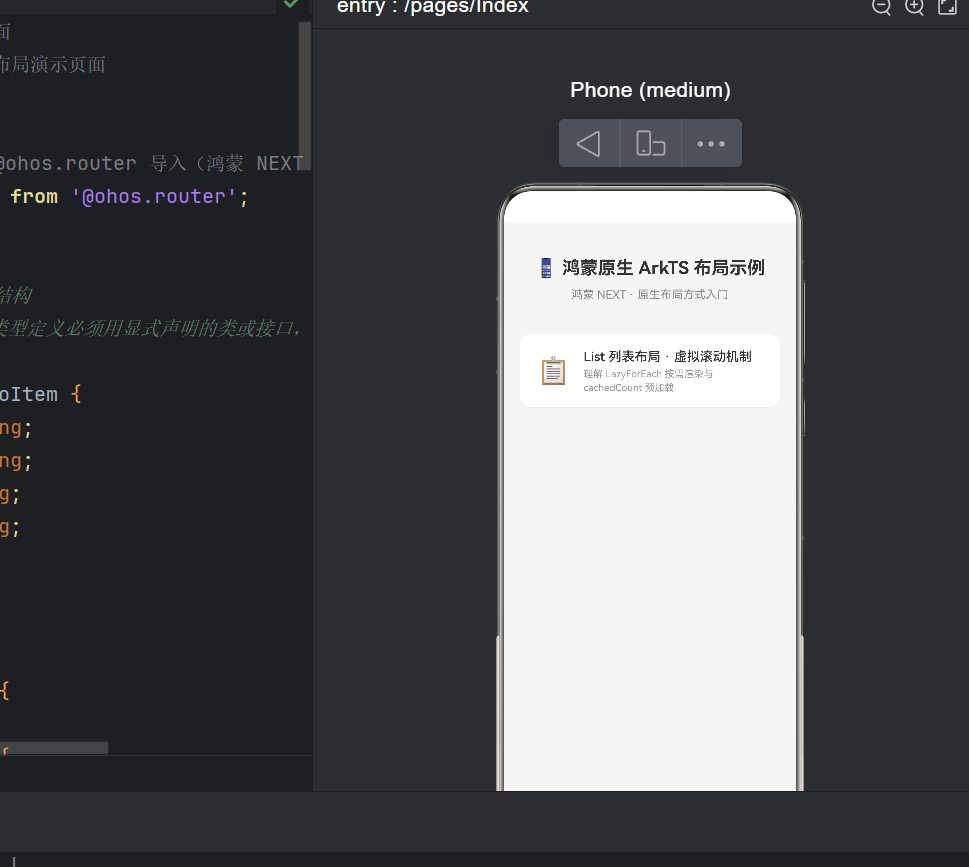Click the editor vertical scrollbar thumb
This screenshot has height=867, width=969.
point(304,96)
